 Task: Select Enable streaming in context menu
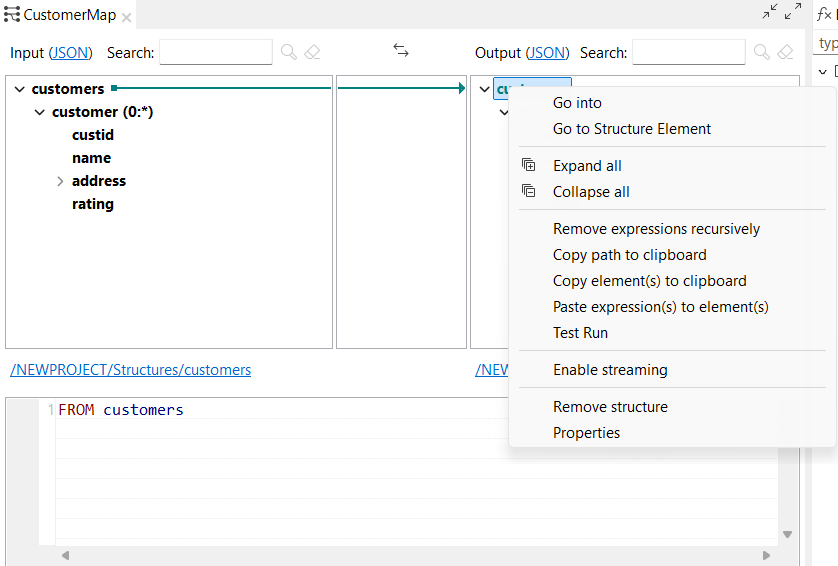click(x=610, y=370)
